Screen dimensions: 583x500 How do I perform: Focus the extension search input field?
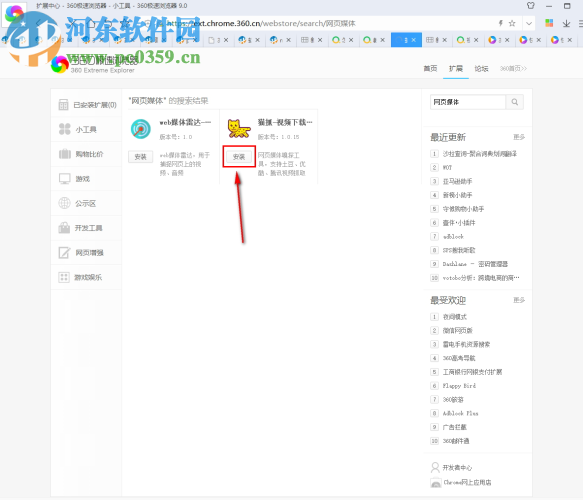[x=468, y=102]
